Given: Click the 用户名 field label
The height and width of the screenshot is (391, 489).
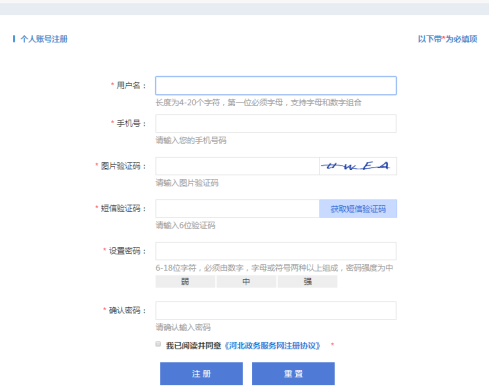Looking at the screenshot, I should click(x=128, y=85).
